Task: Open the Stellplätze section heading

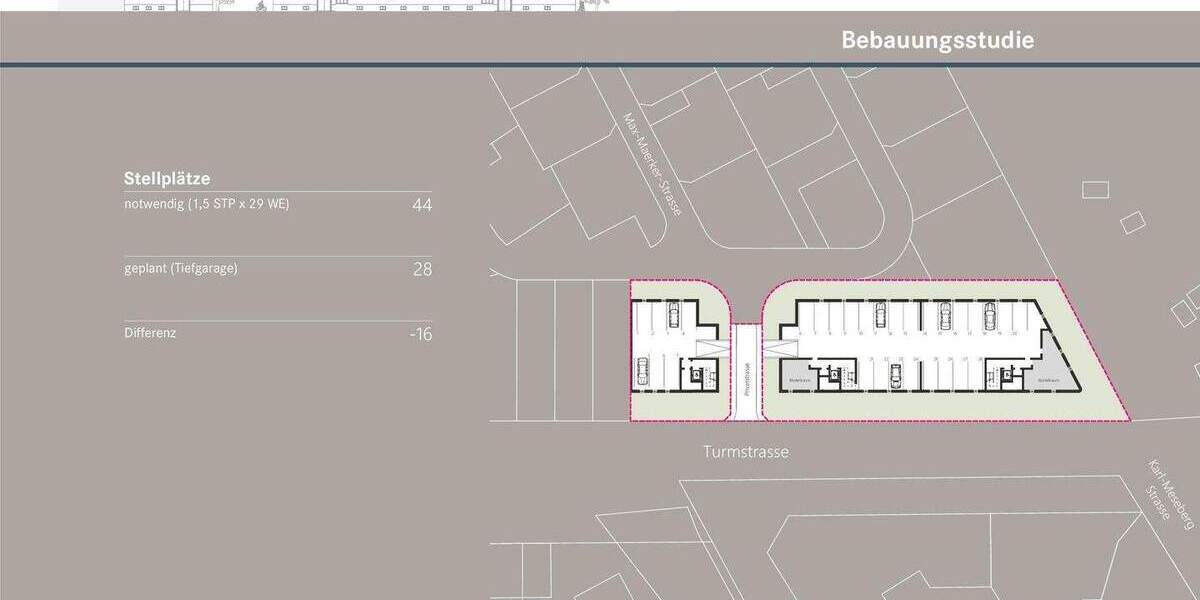Action: tap(167, 179)
